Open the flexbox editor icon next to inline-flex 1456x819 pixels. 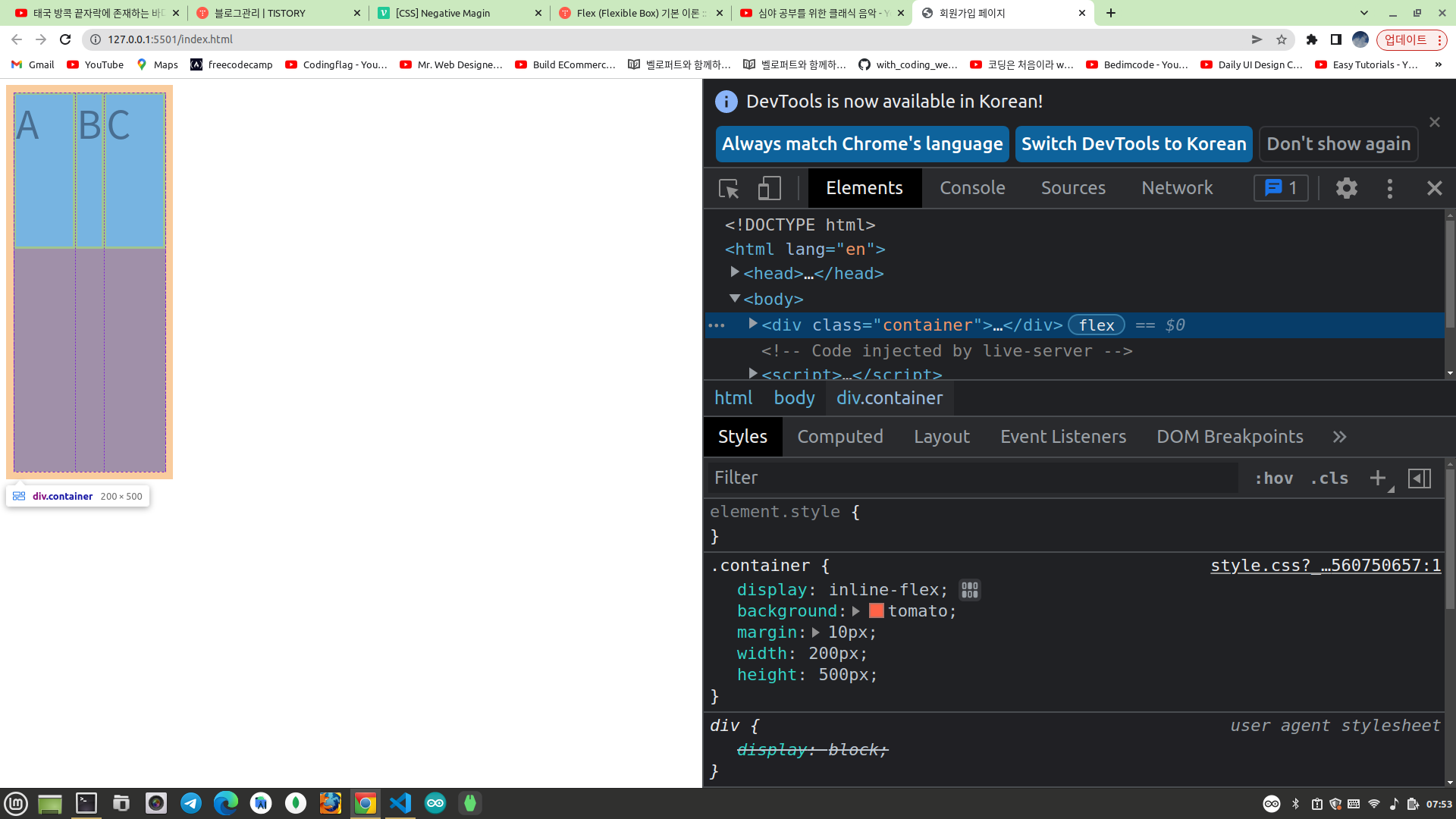(969, 590)
